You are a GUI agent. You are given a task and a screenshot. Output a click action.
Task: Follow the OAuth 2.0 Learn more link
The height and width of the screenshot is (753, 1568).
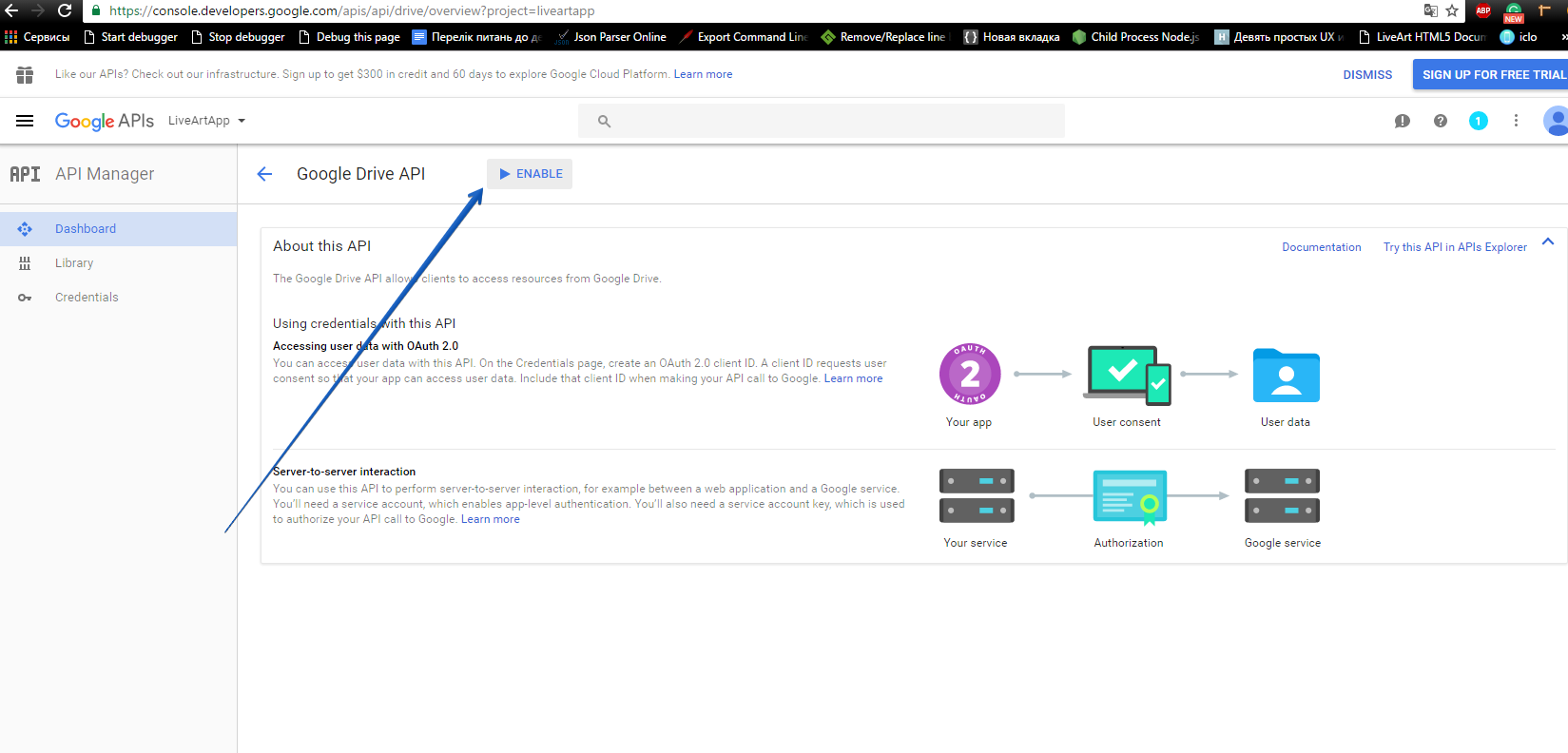point(853,378)
